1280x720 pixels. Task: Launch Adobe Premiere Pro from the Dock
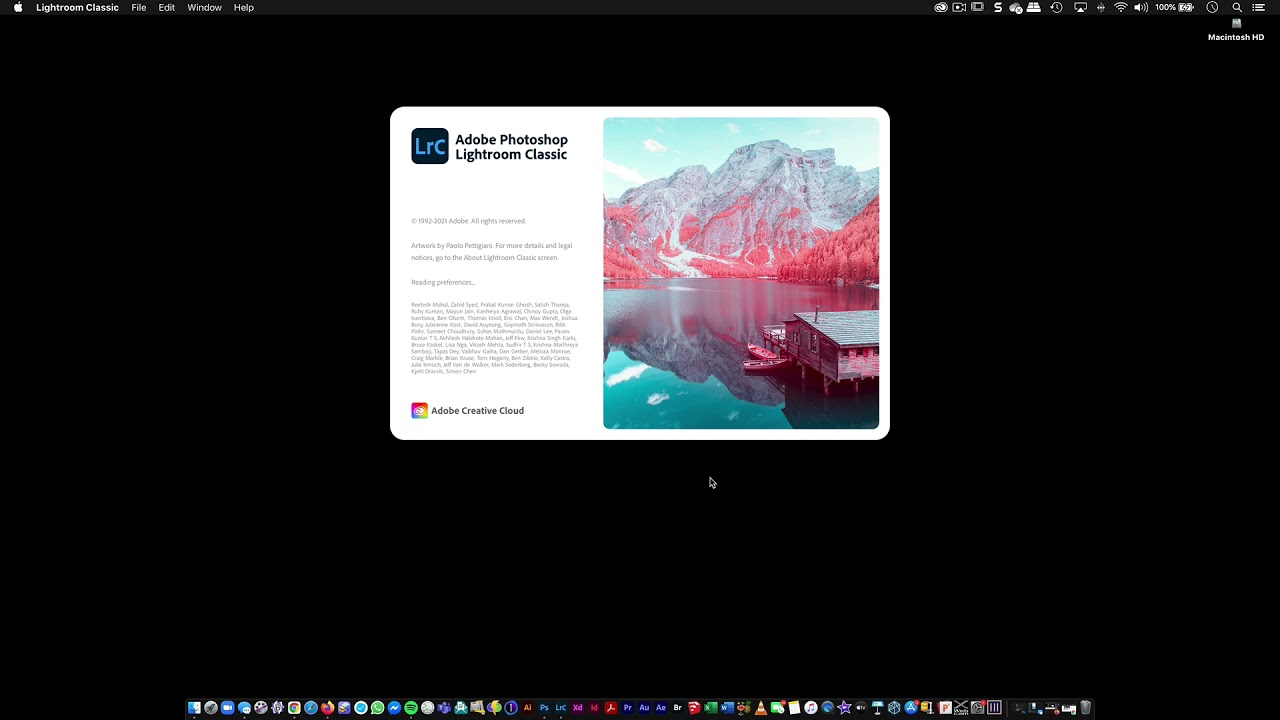click(627, 708)
